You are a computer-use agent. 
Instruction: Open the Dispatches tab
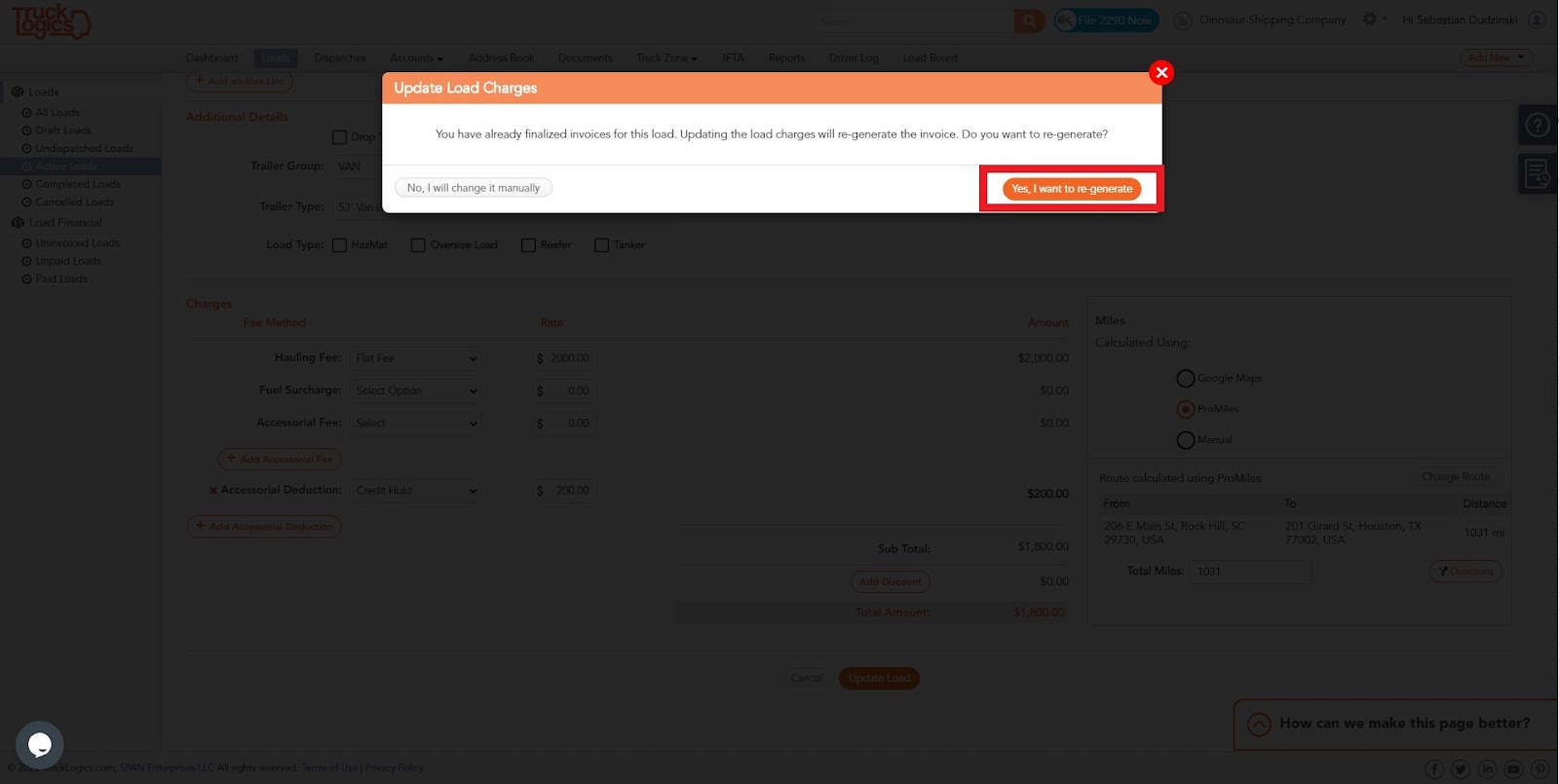tap(340, 58)
